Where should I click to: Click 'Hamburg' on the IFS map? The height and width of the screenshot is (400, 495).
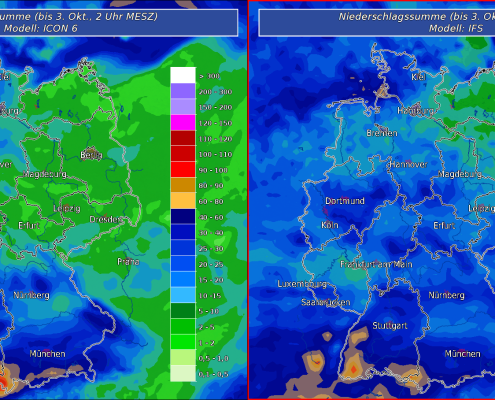pos(415,111)
